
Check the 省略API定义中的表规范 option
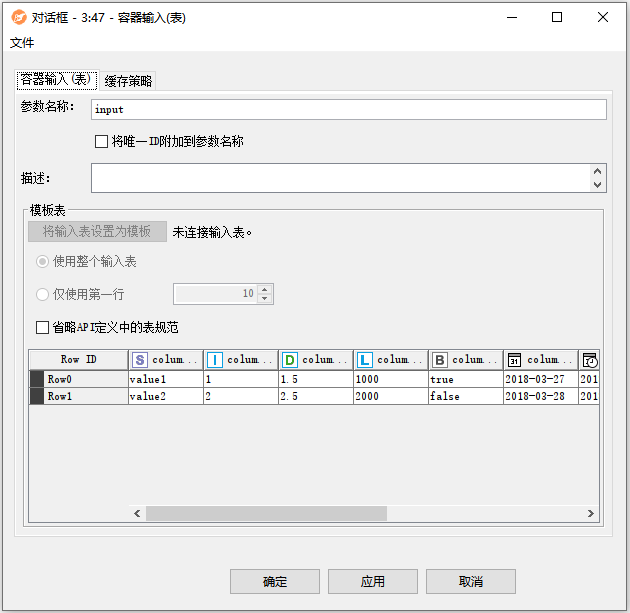(42, 327)
